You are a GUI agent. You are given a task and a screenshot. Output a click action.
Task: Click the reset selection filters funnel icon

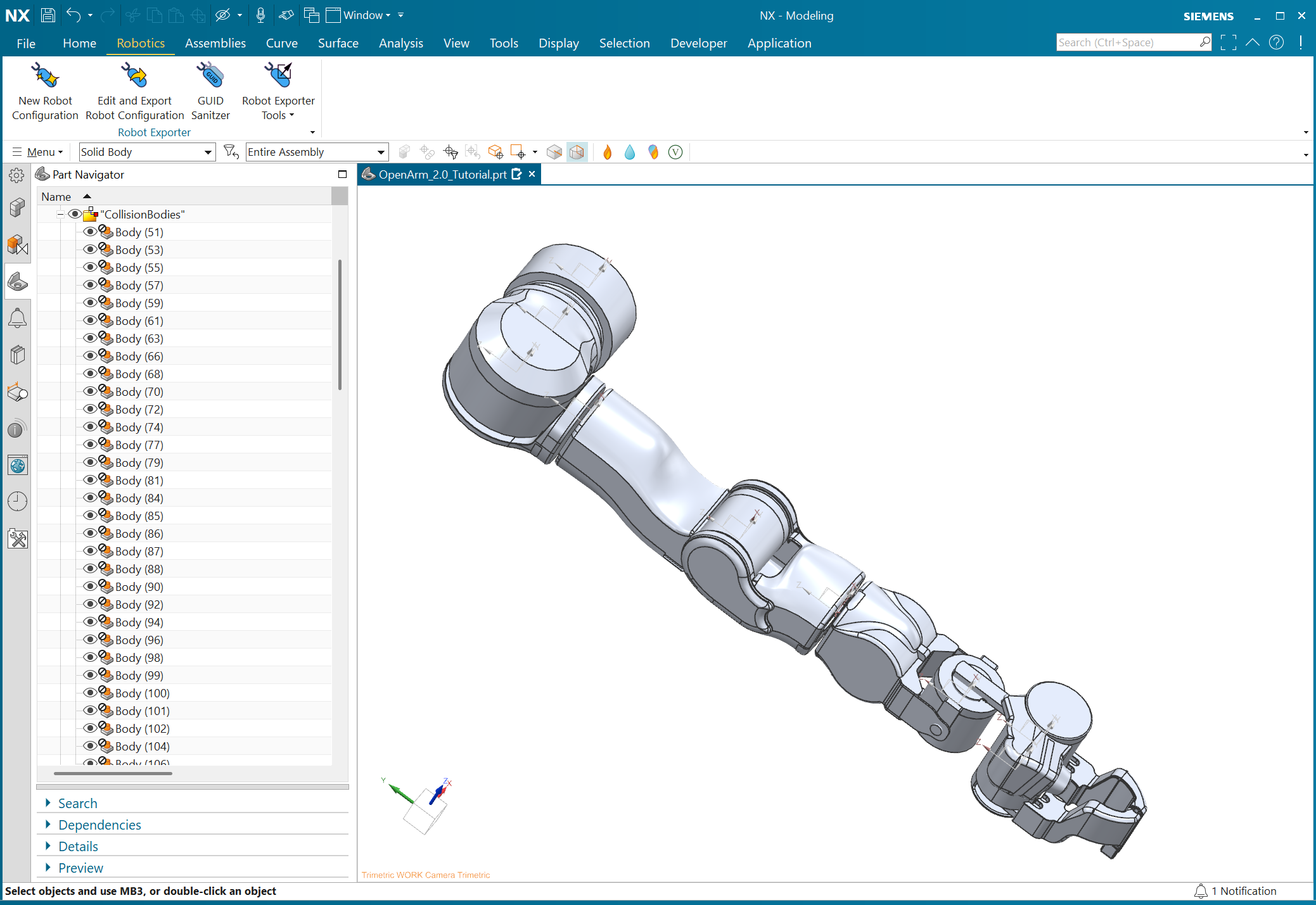[231, 152]
